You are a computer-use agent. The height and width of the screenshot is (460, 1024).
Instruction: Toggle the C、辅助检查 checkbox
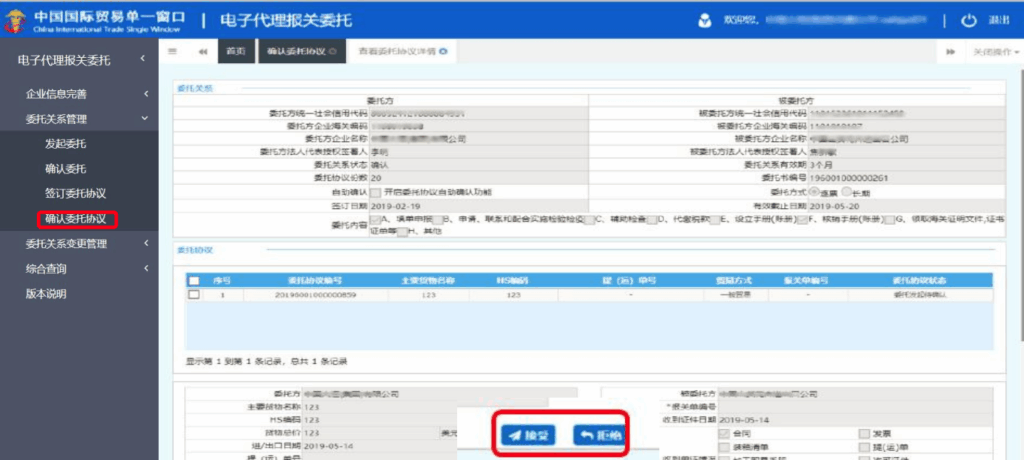tap(588, 220)
